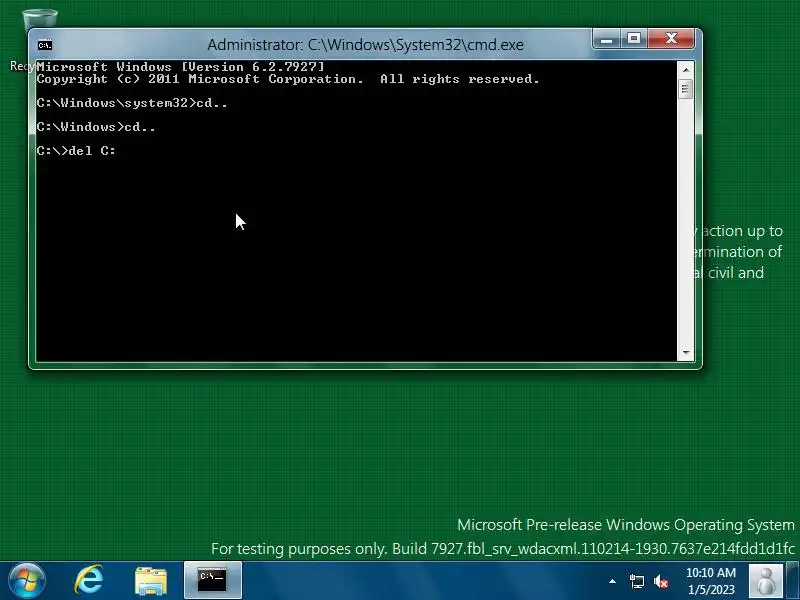Open the Start menu orb
Viewport: 800px width, 600px height.
(x=27, y=580)
